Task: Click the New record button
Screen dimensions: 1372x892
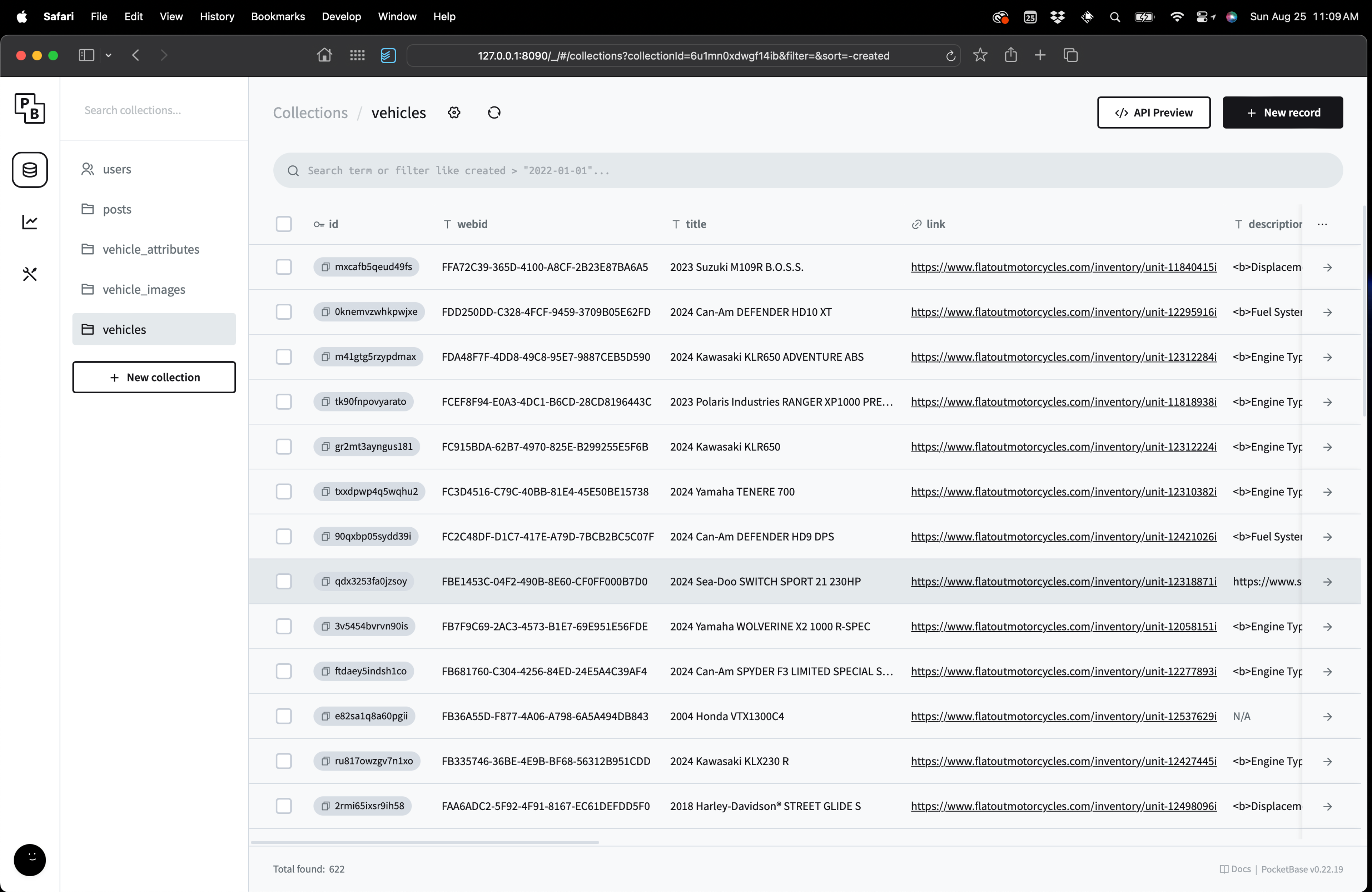Action: click(x=1283, y=113)
